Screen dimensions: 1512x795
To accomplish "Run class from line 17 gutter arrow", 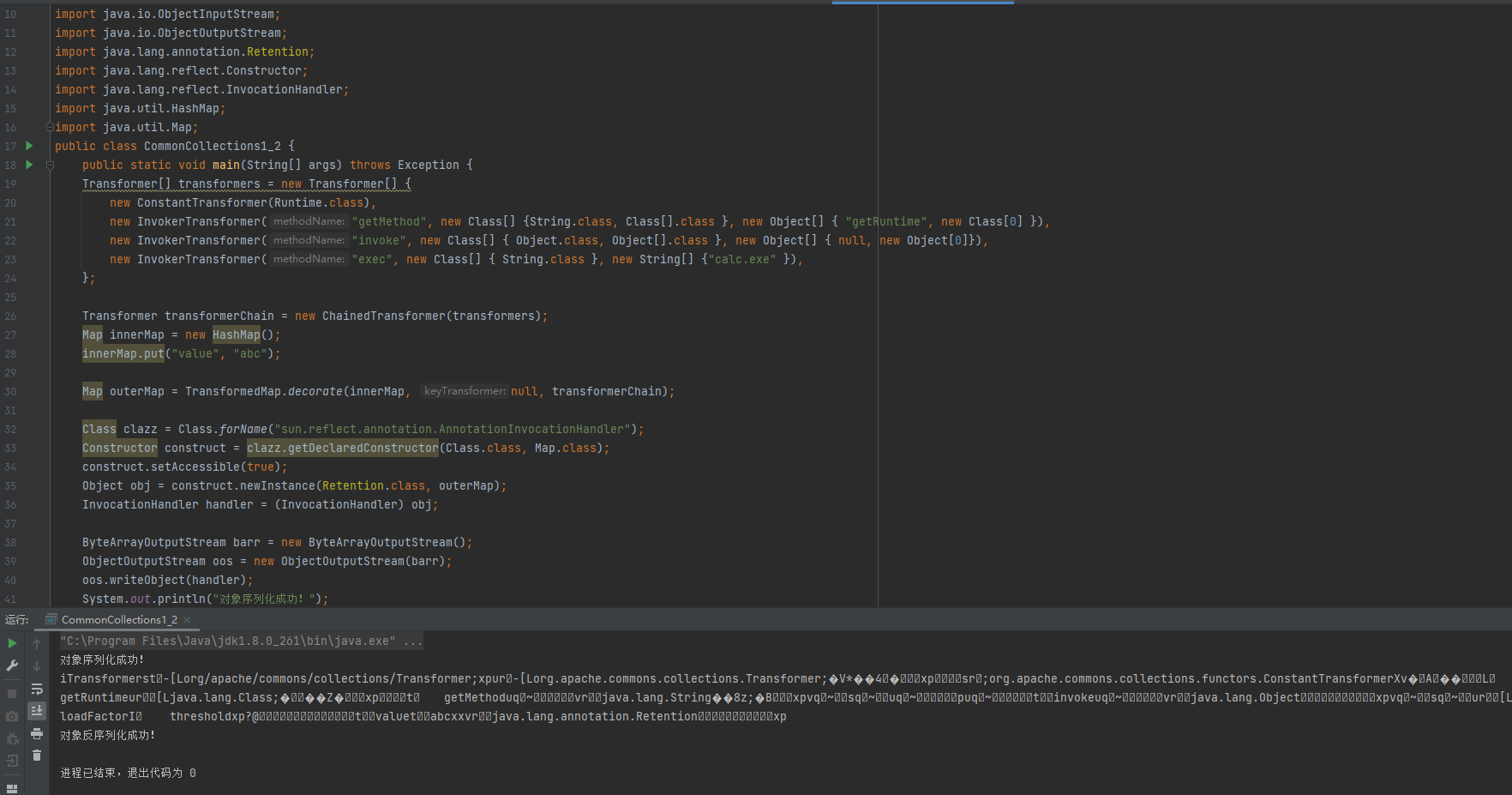I will pyautogui.click(x=29, y=146).
